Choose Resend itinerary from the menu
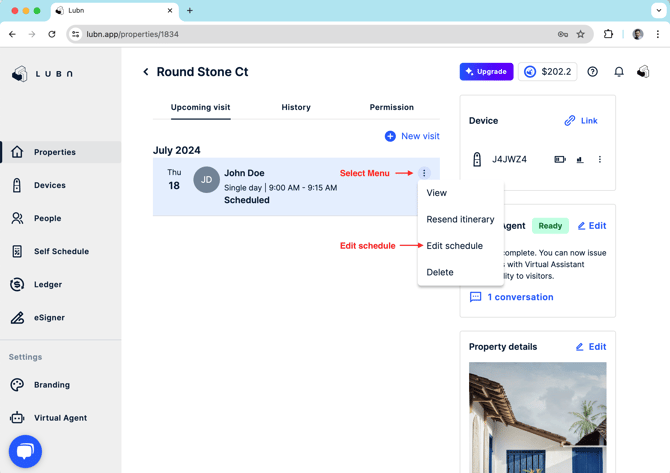Screen dimensions: 670x473 point(460,219)
